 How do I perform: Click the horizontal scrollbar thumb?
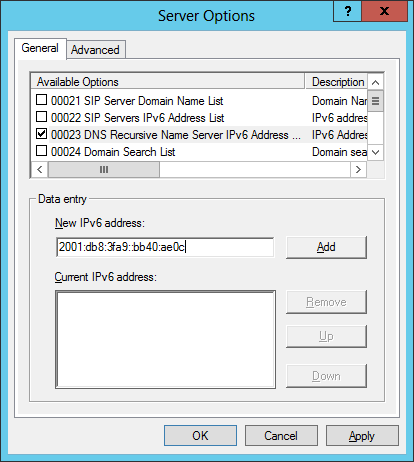pos(104,170)
